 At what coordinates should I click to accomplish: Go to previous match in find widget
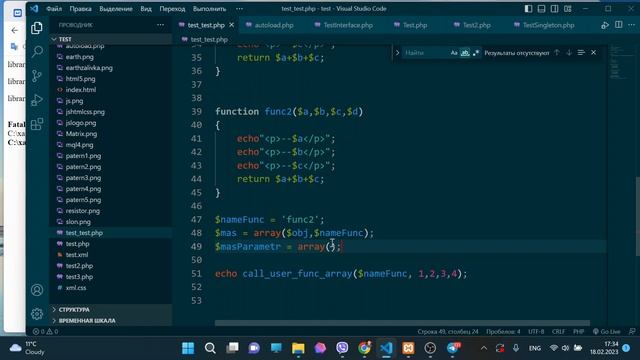tap(557, 53)
